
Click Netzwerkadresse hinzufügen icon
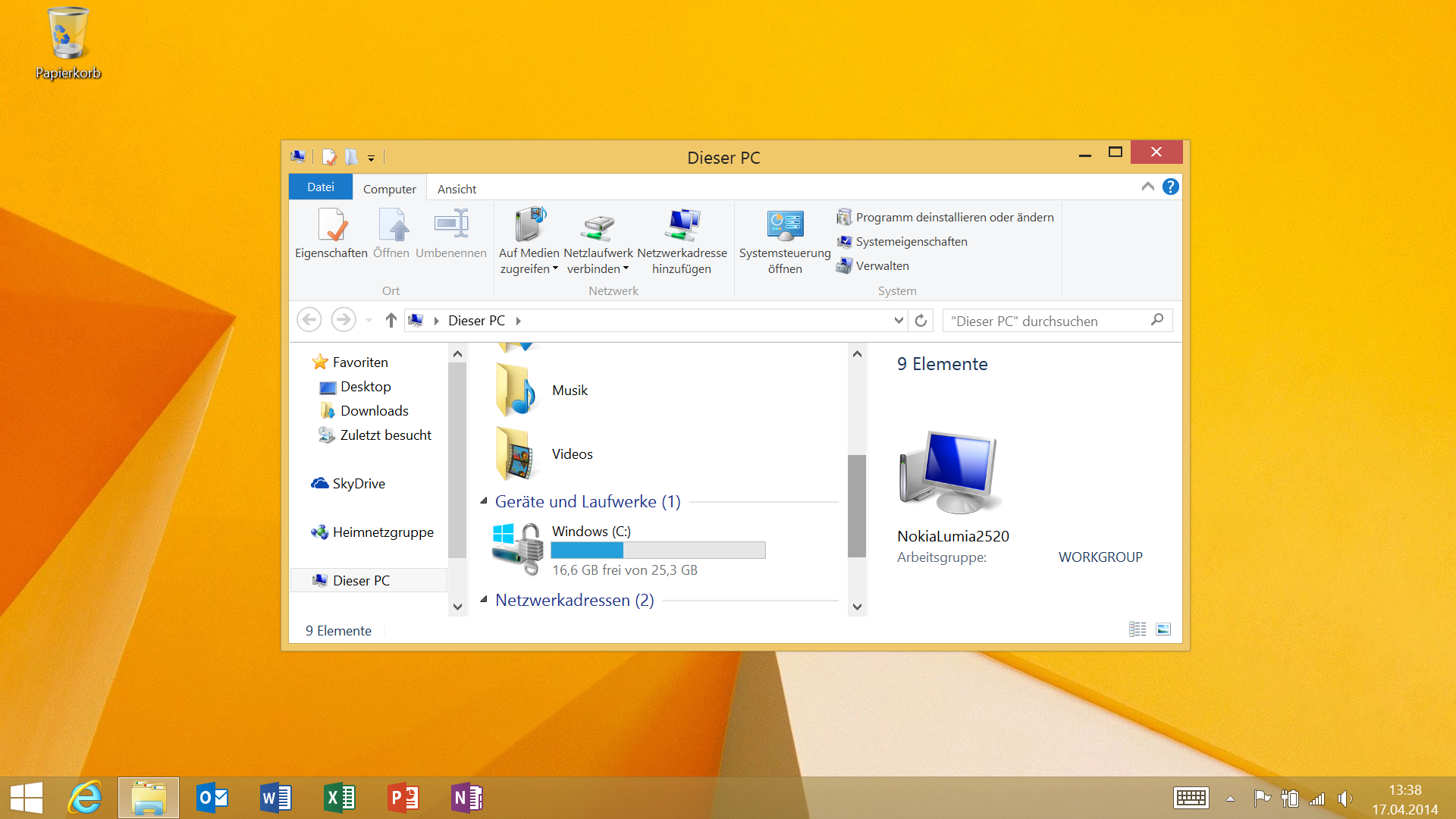682,226
